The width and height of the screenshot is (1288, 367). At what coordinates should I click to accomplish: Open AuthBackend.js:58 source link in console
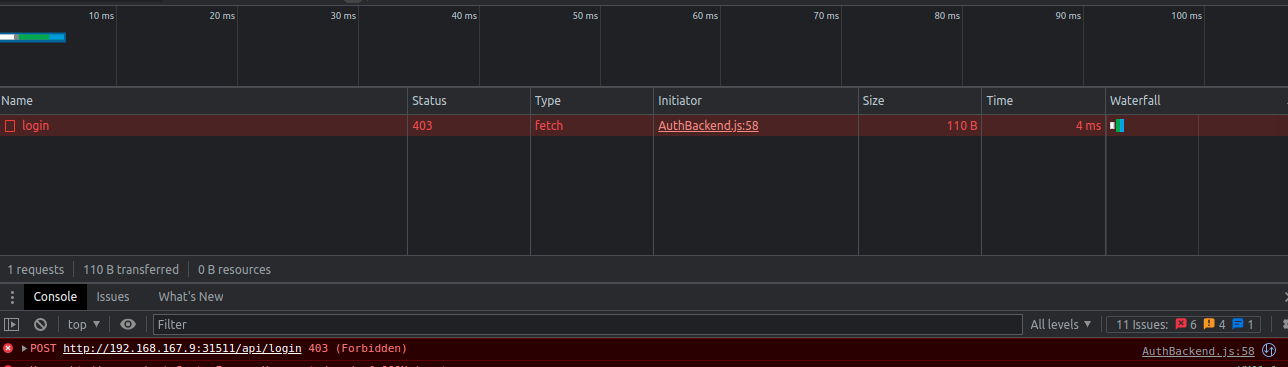coord(1198,351)
